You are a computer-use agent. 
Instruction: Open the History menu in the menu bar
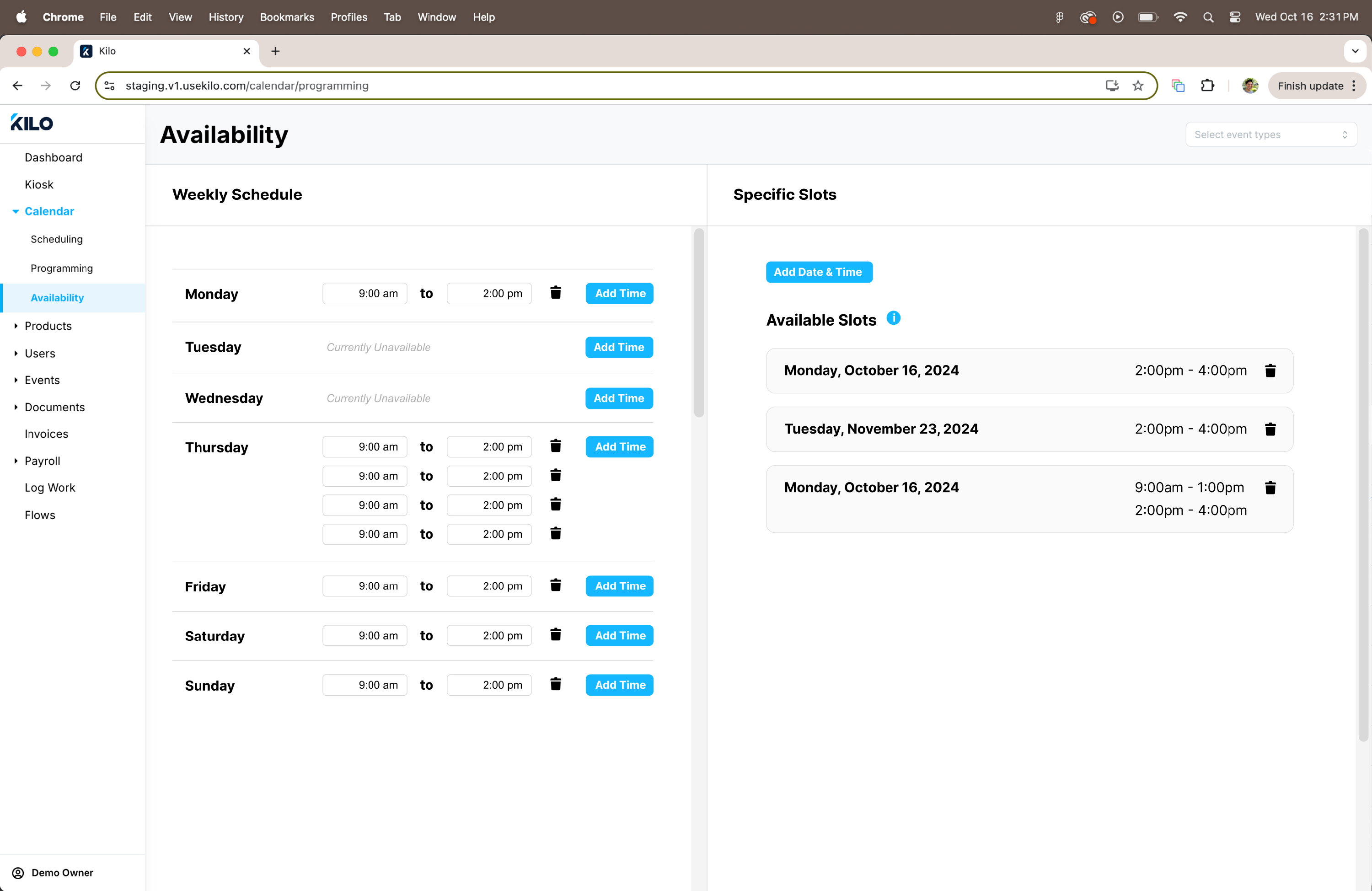point(225,17)
